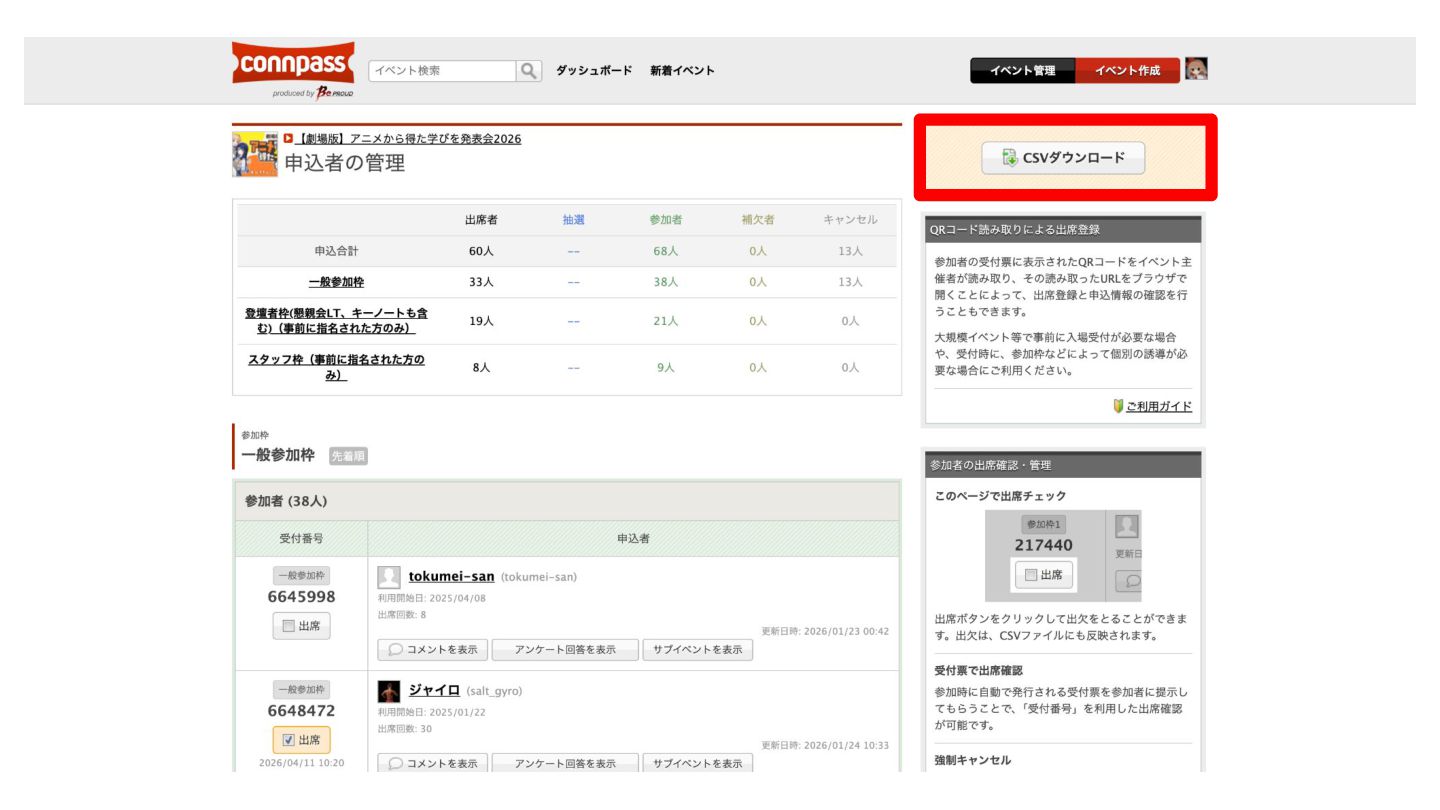Viewport: 1440px width, 810px height.
Task: Click the 補欠者 column header
Action: 757,220
